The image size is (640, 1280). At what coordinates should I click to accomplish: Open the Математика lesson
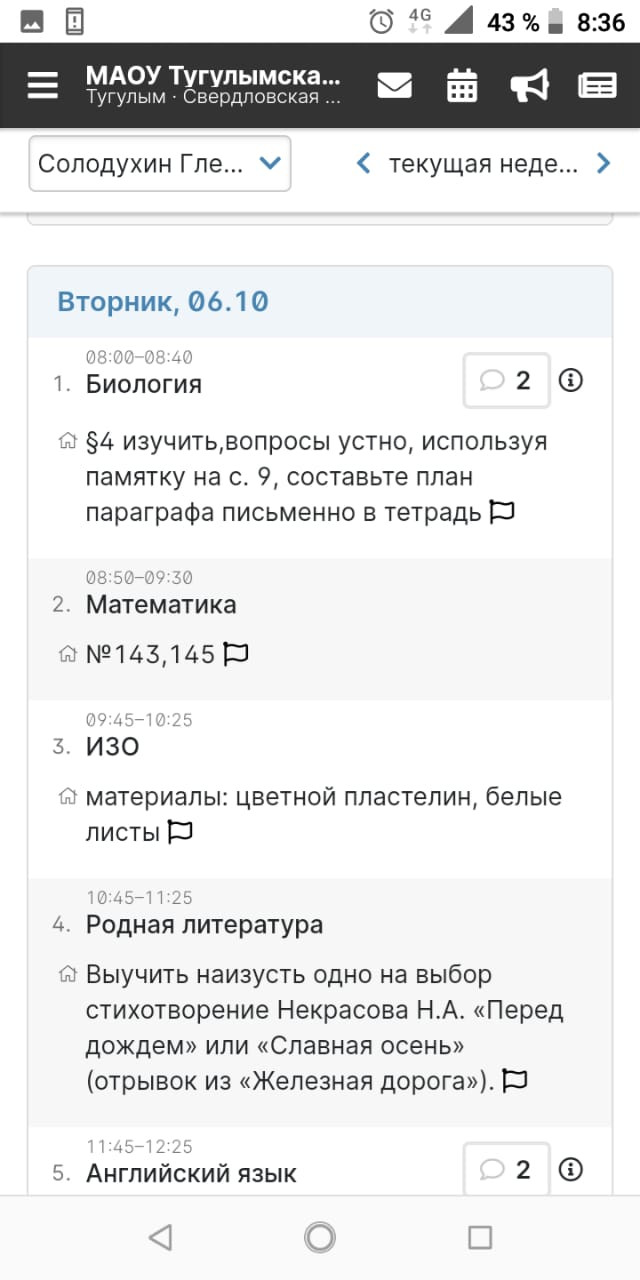click(161, 605)
